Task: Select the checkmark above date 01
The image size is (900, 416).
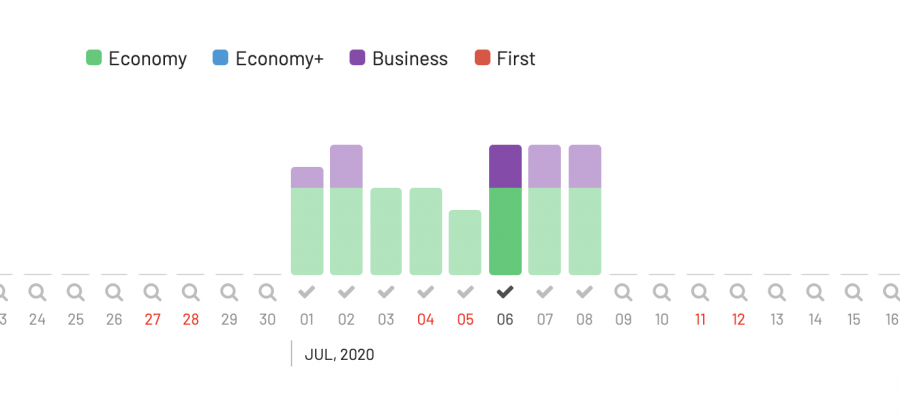Action: pyautogui.click(x=307, y=292)
